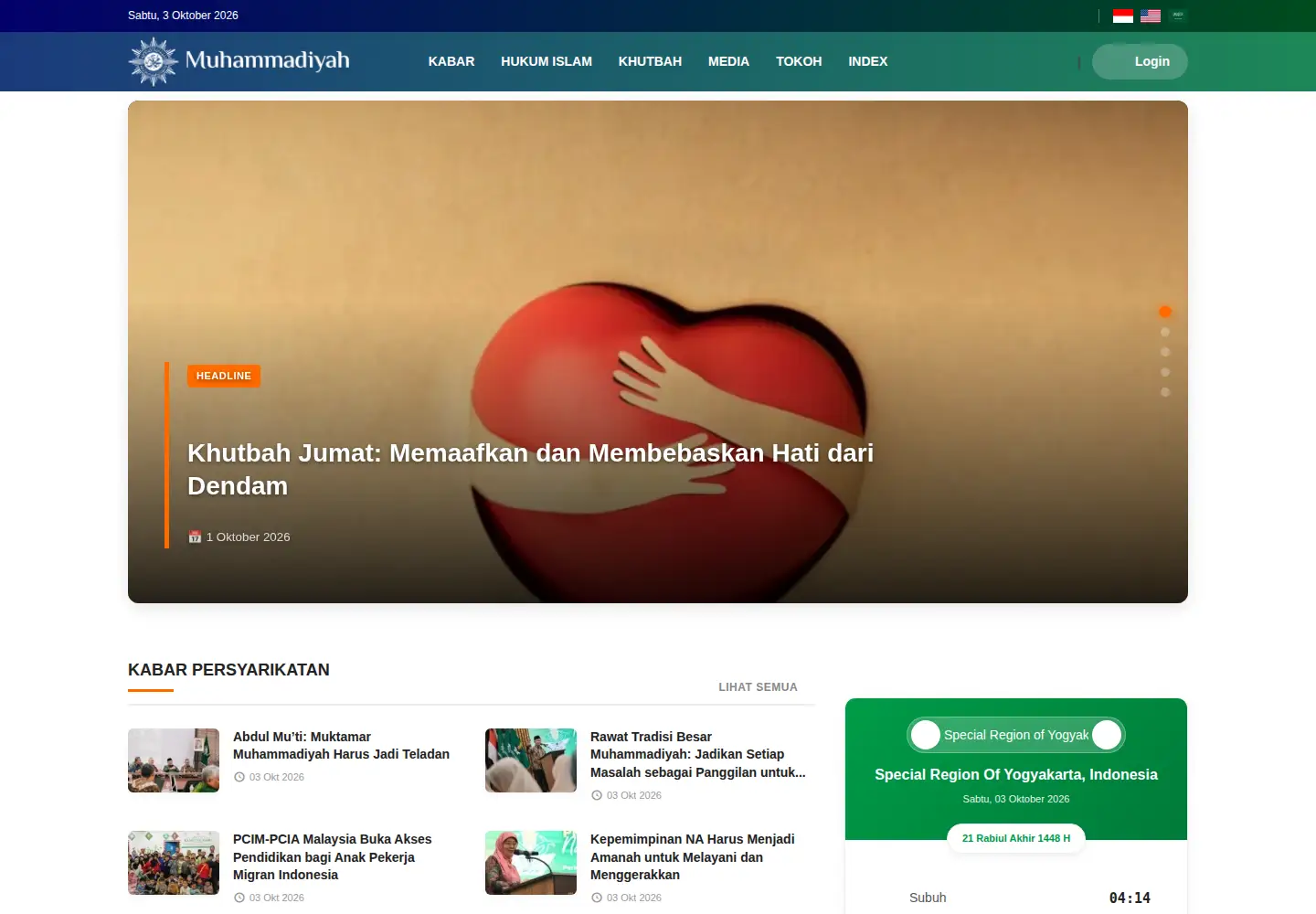
Task: Click the Special Region of Yogyak location field
Action: [x=1016, y=735]
